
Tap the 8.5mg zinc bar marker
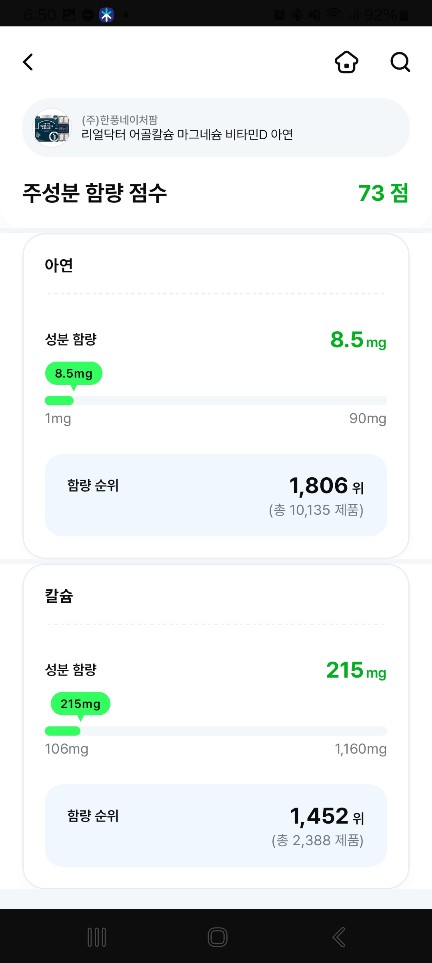tap(74, 374)
